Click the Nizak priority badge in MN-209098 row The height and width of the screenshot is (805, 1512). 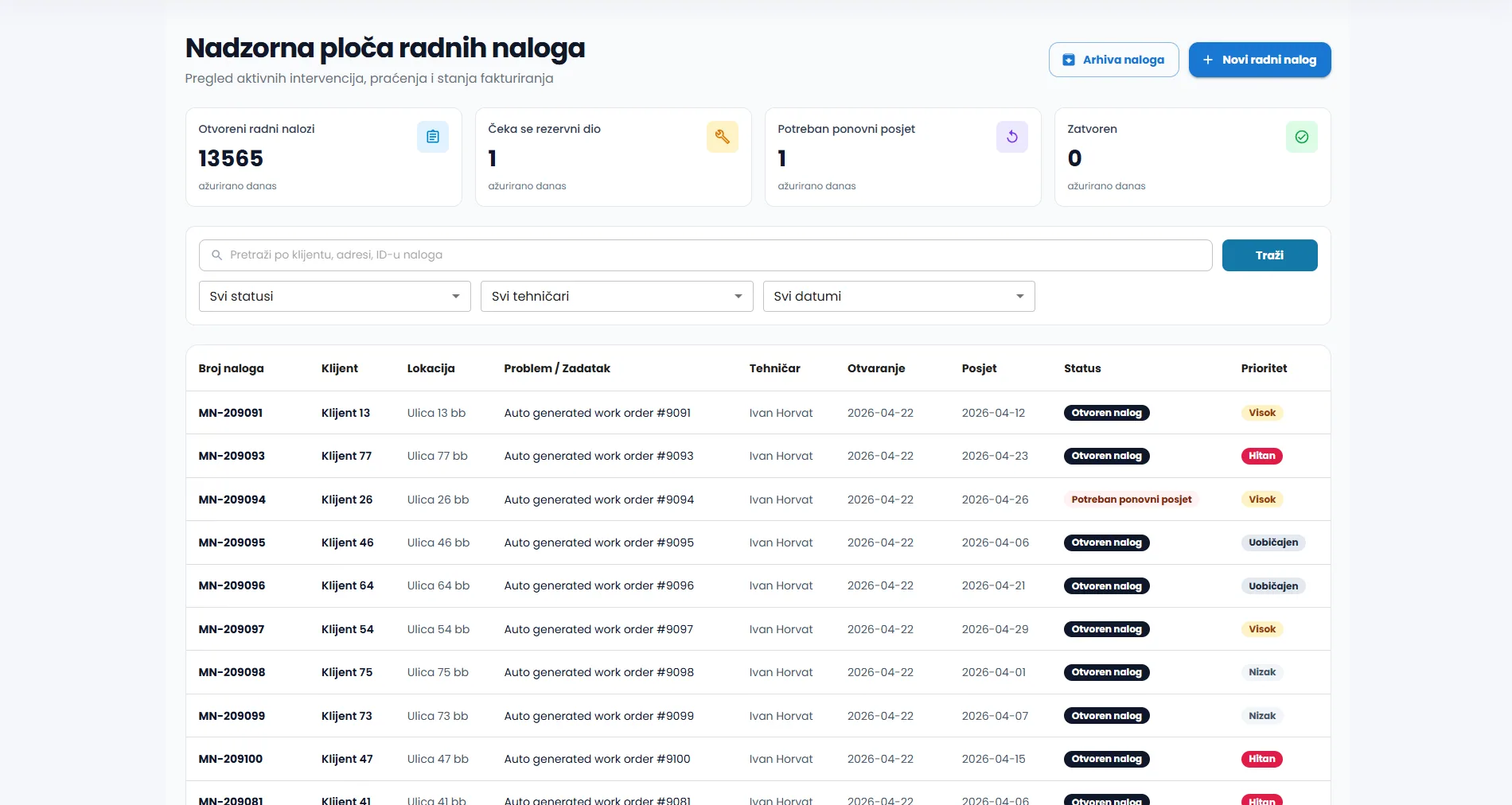(x=1262, y=672)
